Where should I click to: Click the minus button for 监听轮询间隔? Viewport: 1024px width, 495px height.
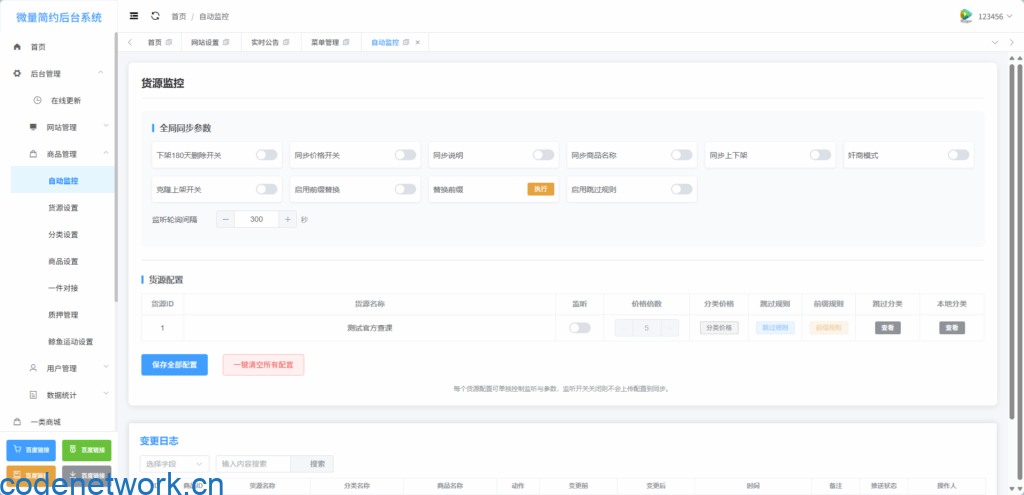pyautogui.click(x=226, y=219)
